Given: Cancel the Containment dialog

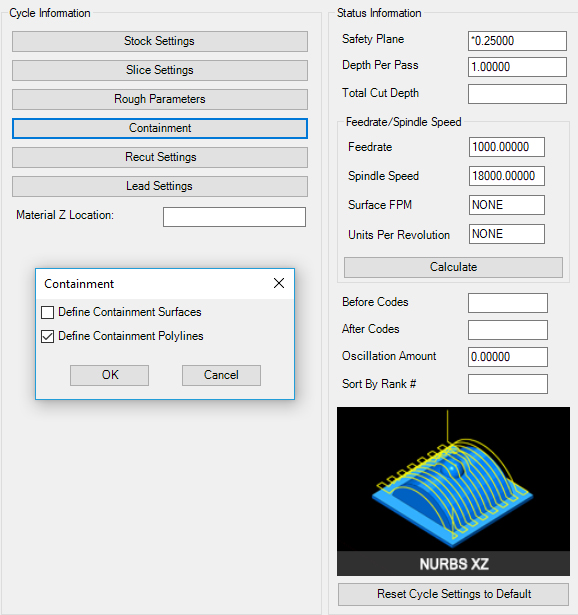Looking at the screenshot, I should [x=221, y=375].
